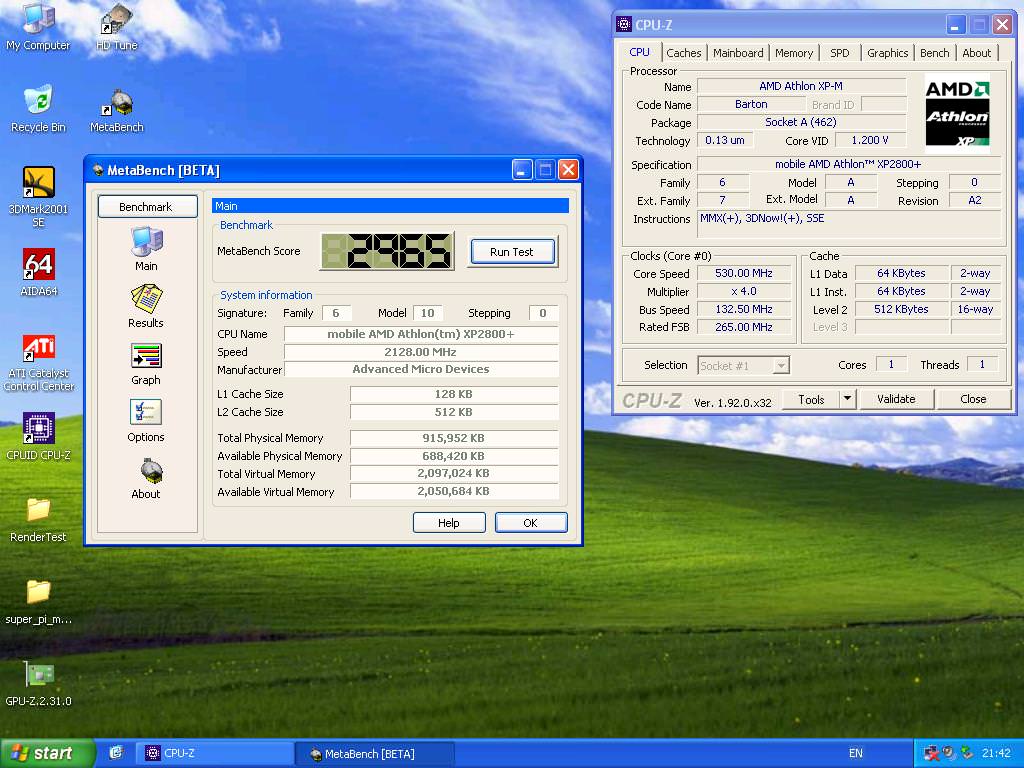Minimize the MetaBench window

522,170
